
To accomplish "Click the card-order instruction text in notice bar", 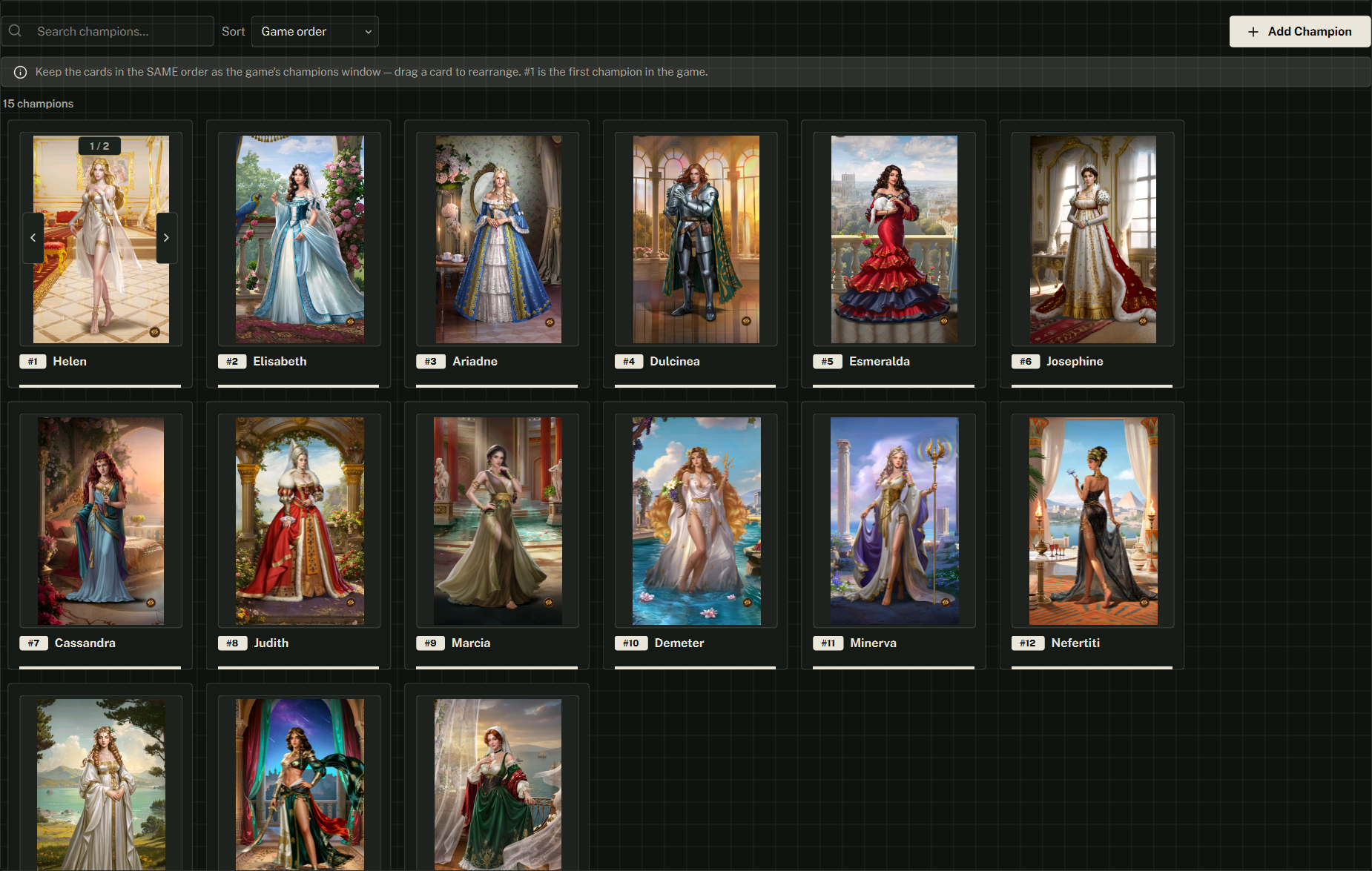I will point(372,72).
